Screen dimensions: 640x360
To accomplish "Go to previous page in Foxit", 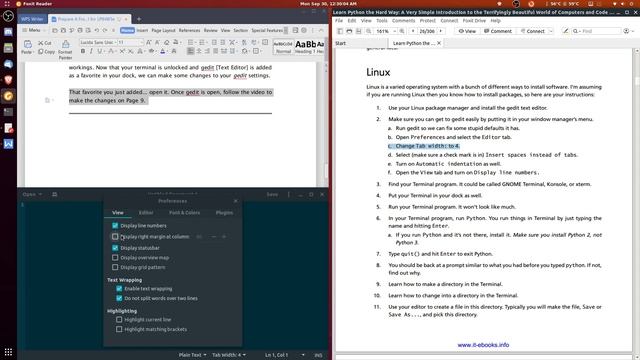I will 413,31.
